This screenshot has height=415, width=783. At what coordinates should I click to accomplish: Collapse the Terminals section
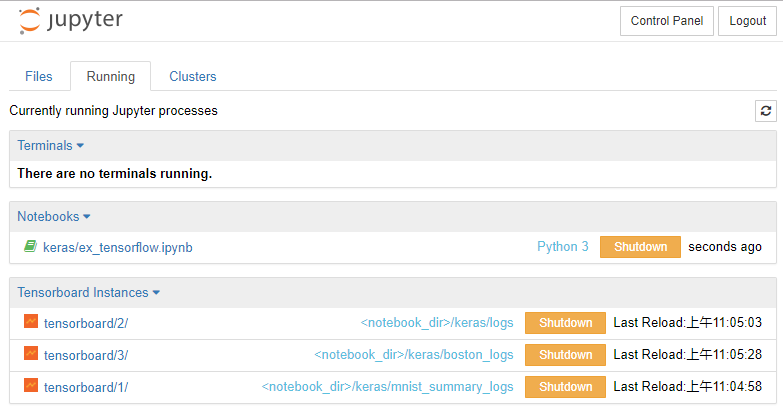[50, 145]
